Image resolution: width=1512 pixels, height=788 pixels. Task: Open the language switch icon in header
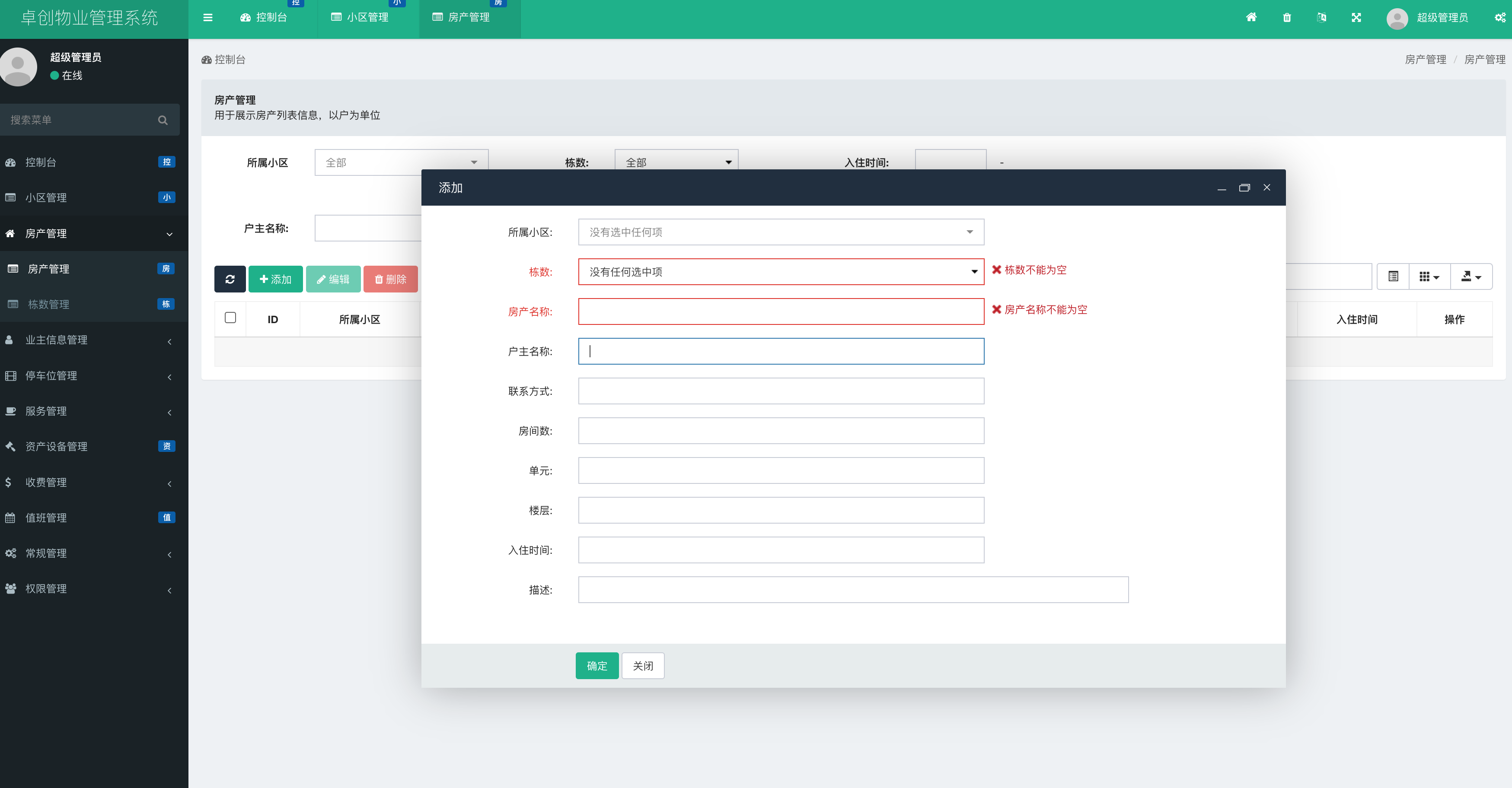pyautogui.click(x=1321, y=18)
